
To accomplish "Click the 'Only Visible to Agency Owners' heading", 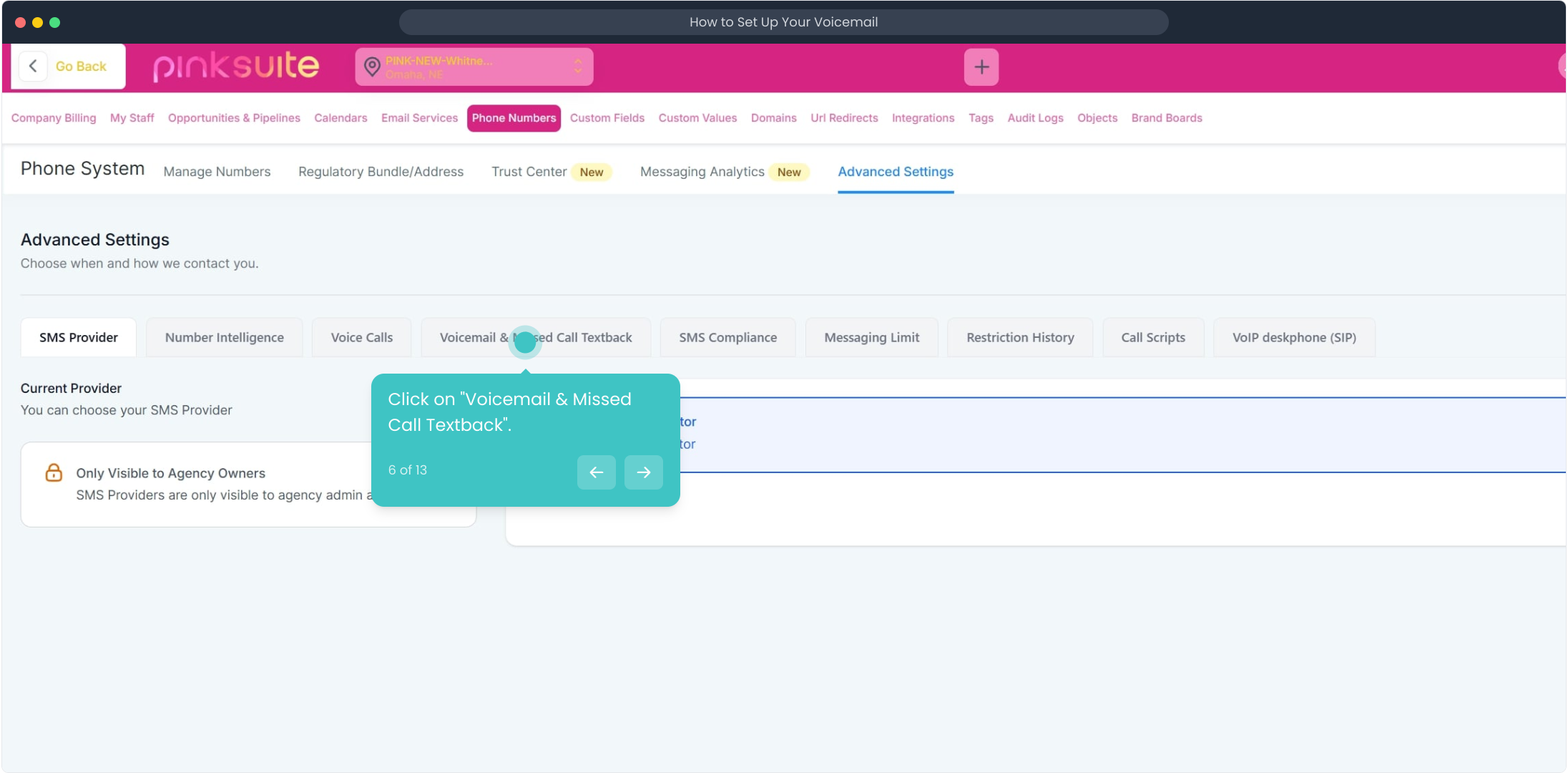I will tap(170, 473).
